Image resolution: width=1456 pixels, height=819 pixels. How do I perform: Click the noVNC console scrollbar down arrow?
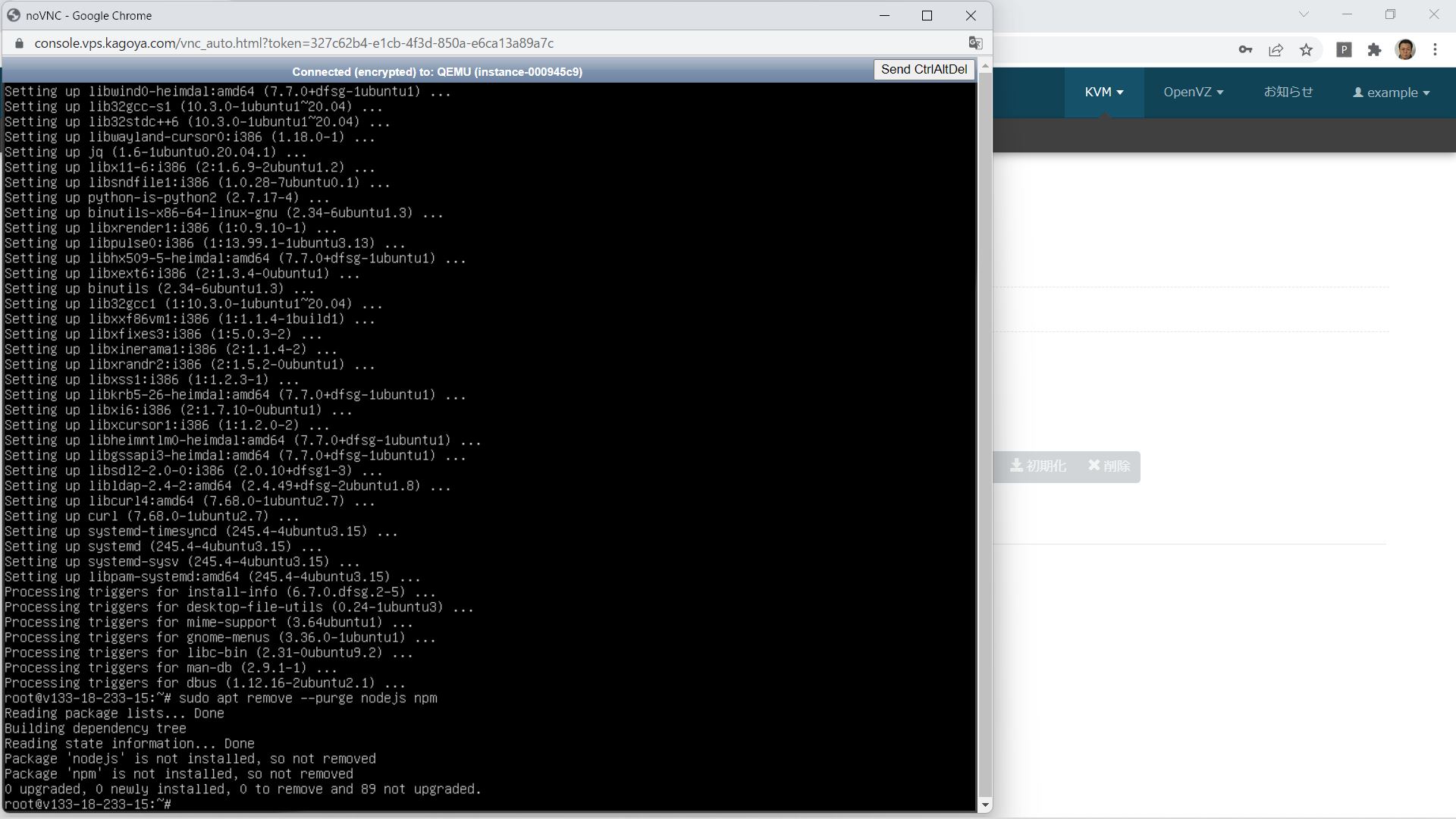click(x=985, y=805)
